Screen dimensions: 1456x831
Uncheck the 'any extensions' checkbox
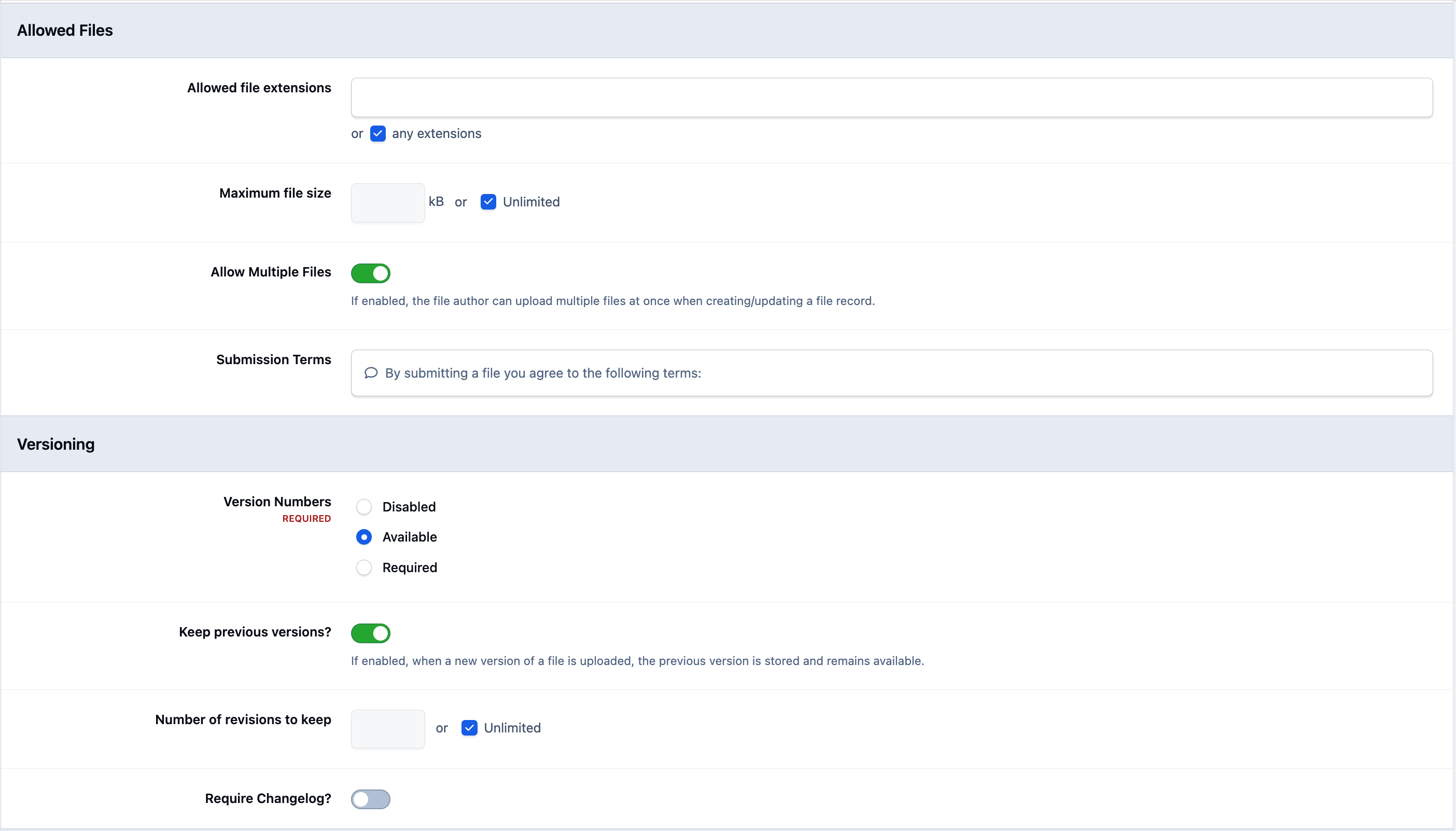click(x=377, y=133)
